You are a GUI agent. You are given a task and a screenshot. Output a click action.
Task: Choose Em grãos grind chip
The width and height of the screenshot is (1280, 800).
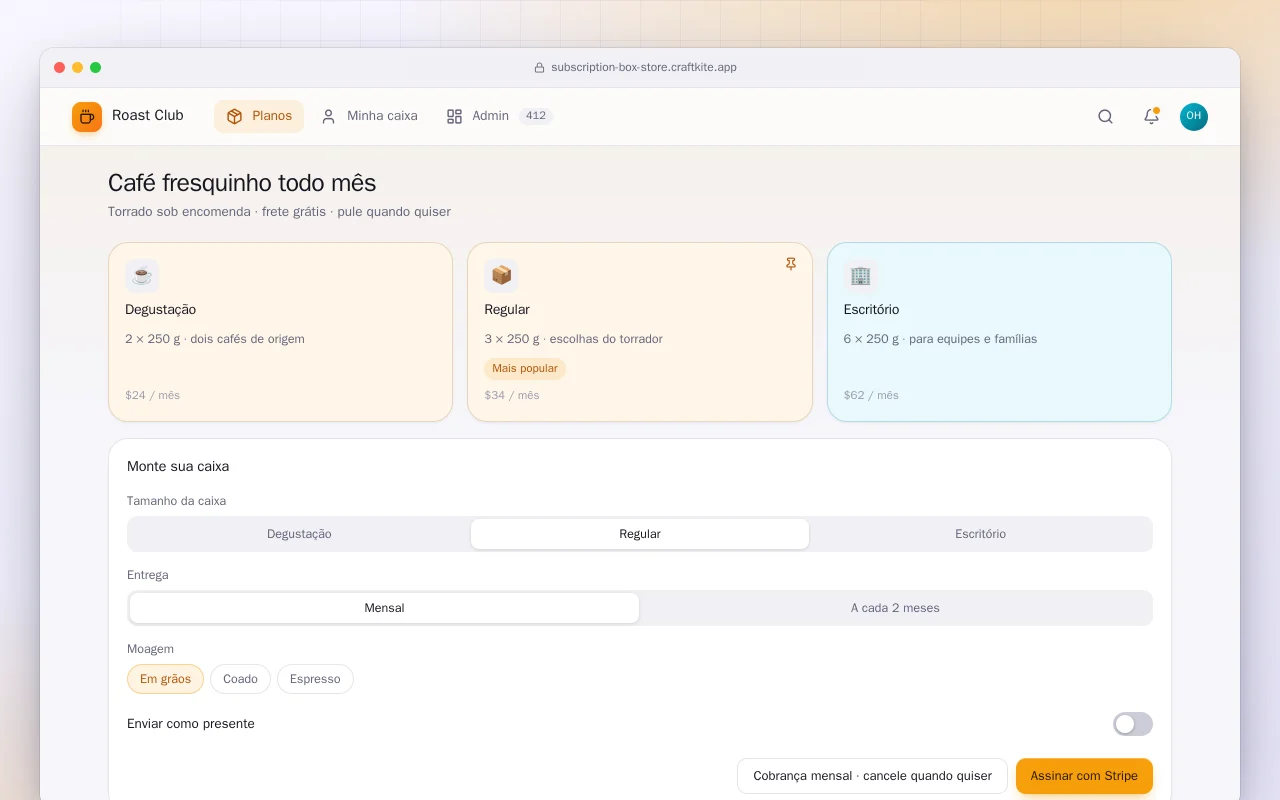tap(165, 679)
